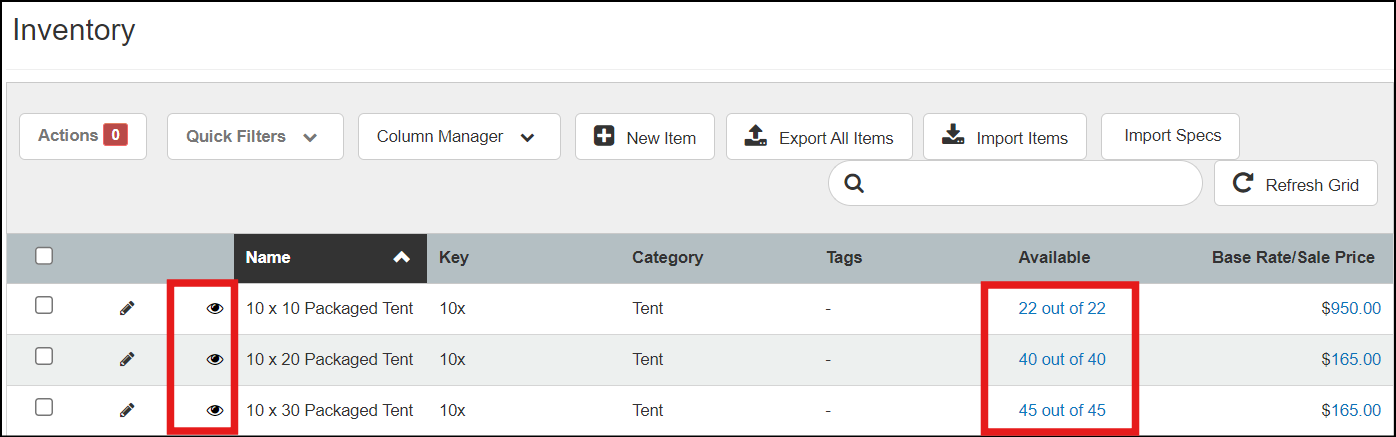Click the magnifying glass search icon
The width and height of the screenshot is (1396, 437).
(x=854, y=184)
